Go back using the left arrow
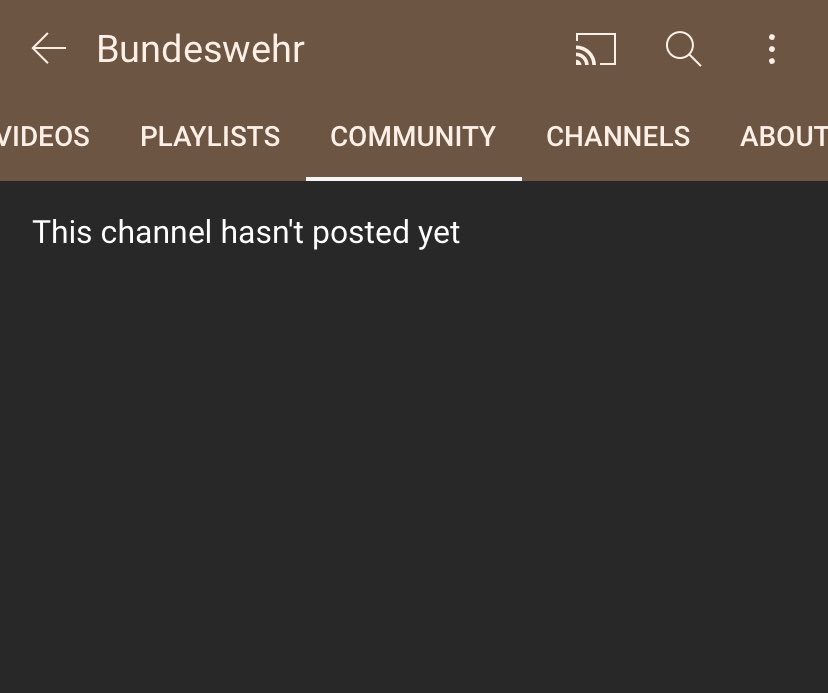The width and height of the screenshot is (828, 693). tap(49, 49)
